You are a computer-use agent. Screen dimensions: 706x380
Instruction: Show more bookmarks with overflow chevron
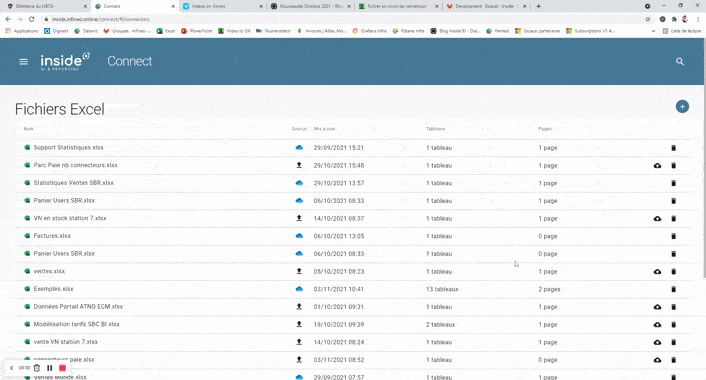pos(653,31)
